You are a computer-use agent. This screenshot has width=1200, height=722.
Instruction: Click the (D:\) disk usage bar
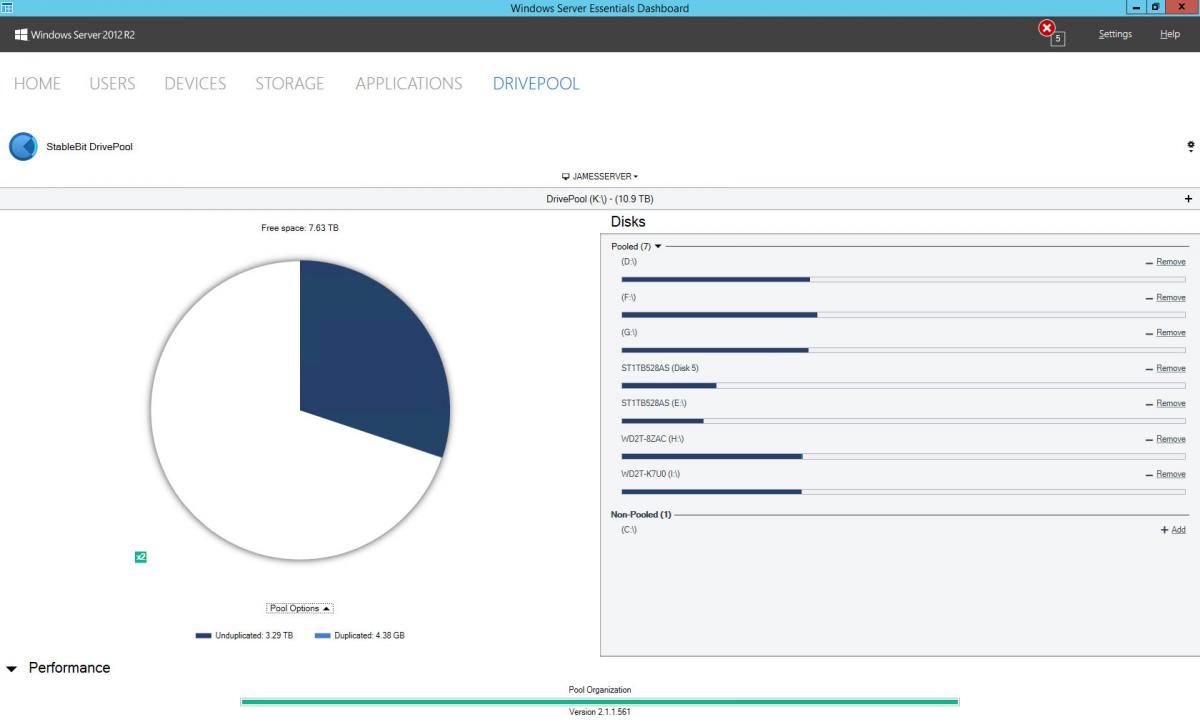pyautogui.click(x=903, y=279)
